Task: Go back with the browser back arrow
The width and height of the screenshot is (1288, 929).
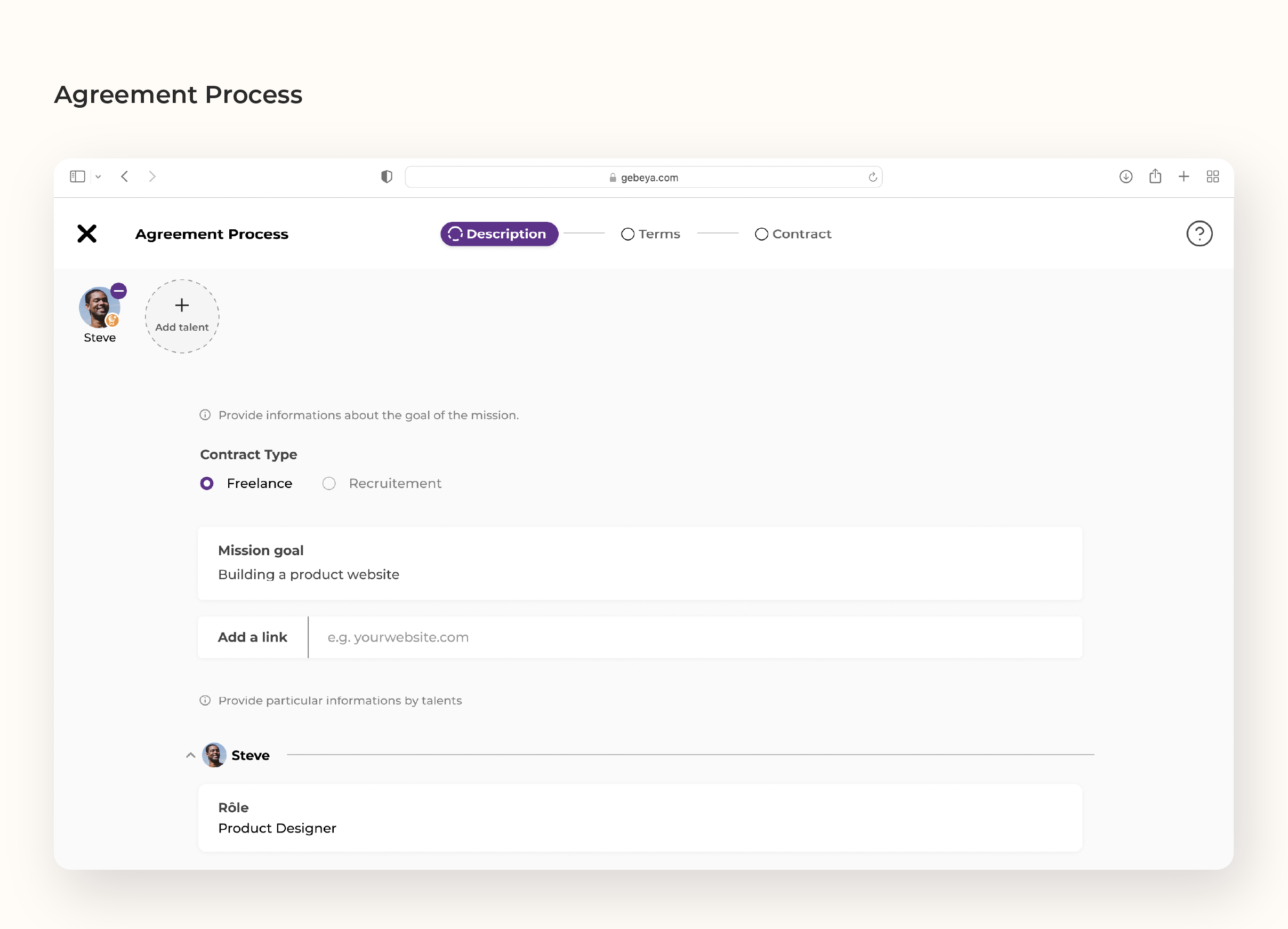Action: pos(124,177)
